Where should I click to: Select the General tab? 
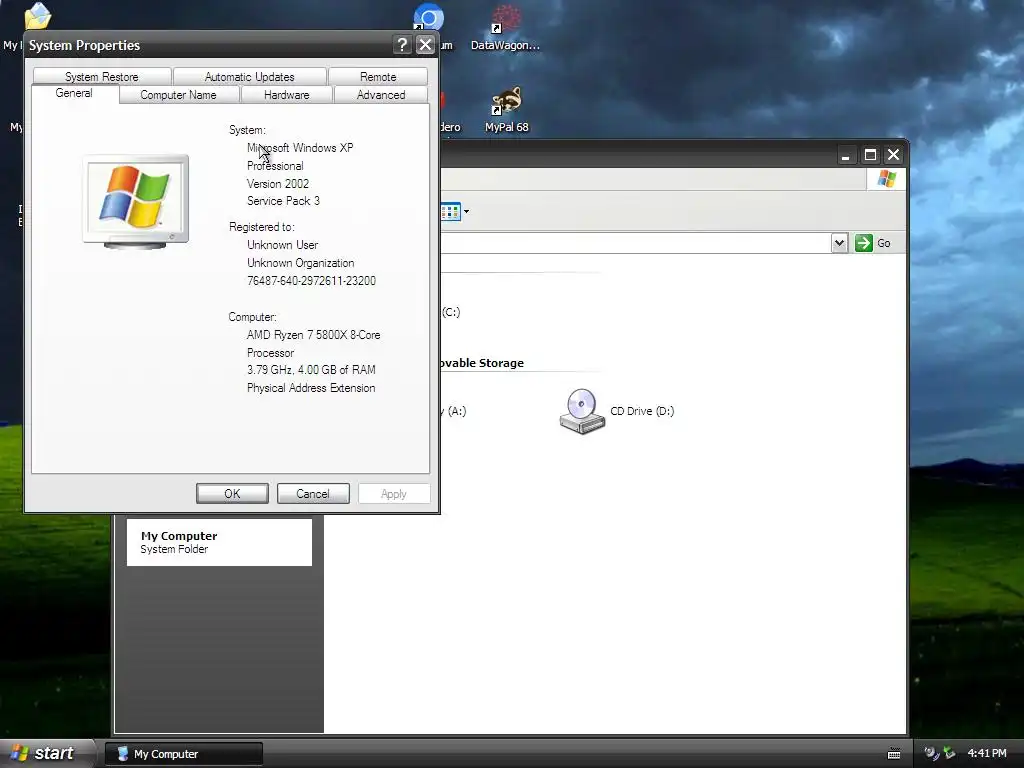coord(74,93)
